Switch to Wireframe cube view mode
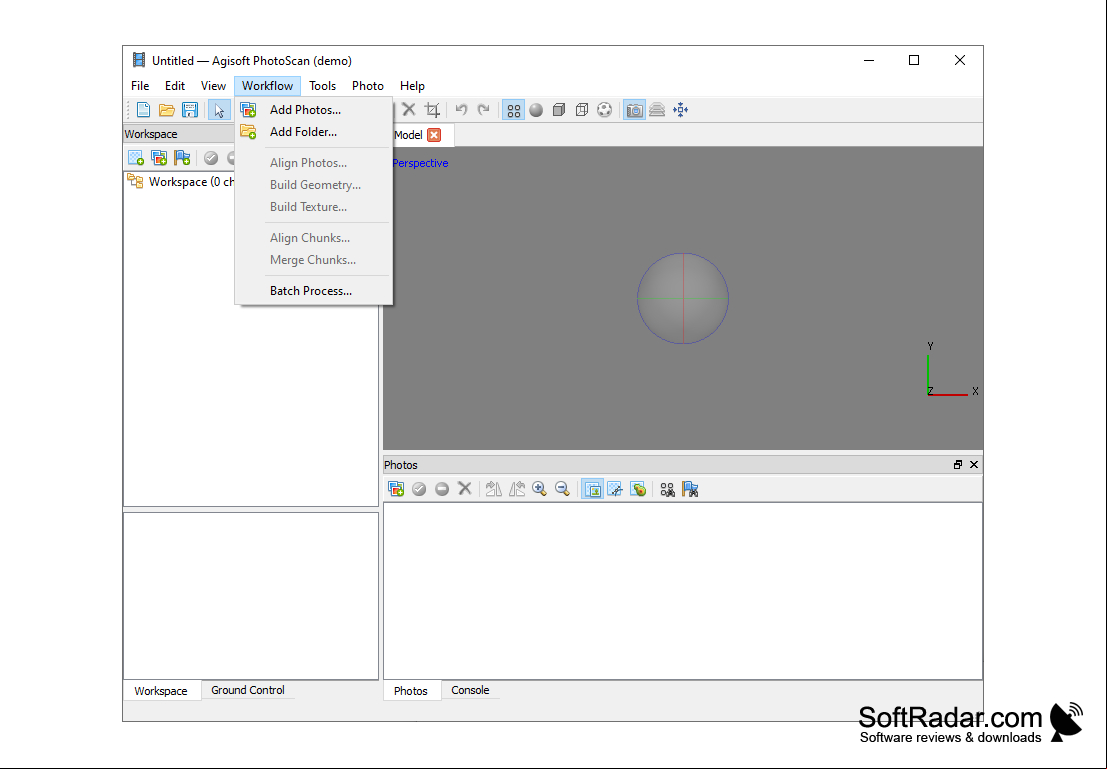This screenshot has width=1107, height=769. 582,109
